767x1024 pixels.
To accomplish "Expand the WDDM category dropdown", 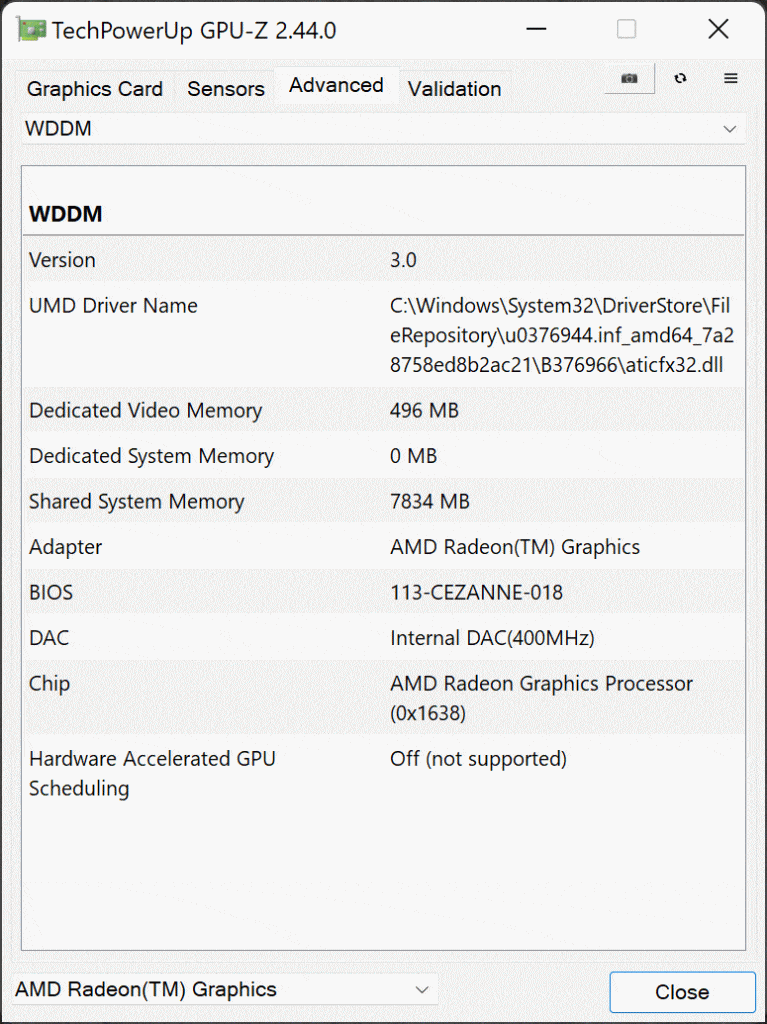I will tap(384, 129).
